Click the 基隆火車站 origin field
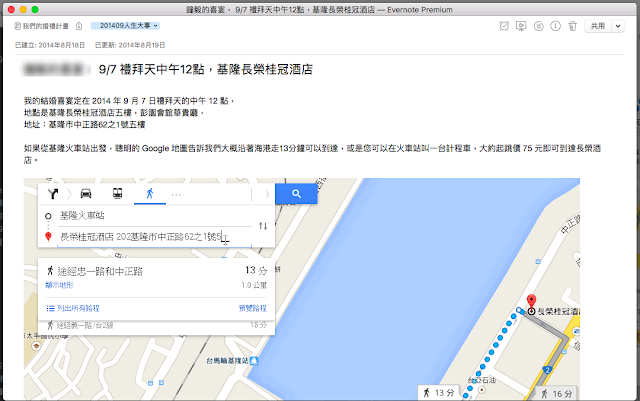The image size is (640, 401). click(x=155, y=216)
